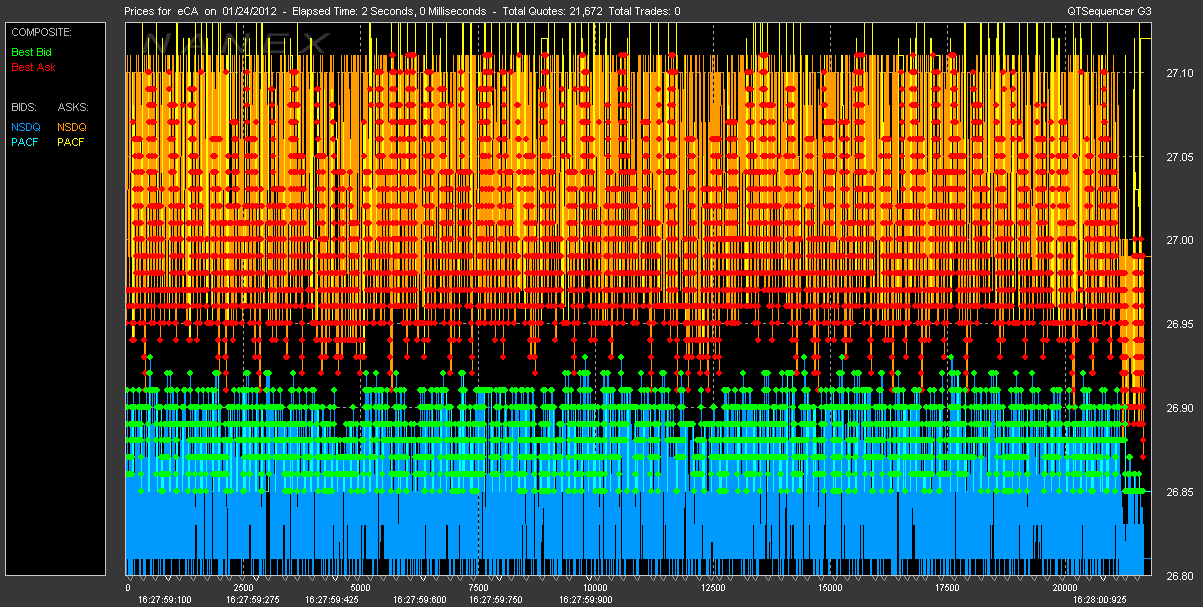This screenshot has width=1203, height=607.
Task: Click the 26.85 price axis label
Action: [x=1179, y=493]
